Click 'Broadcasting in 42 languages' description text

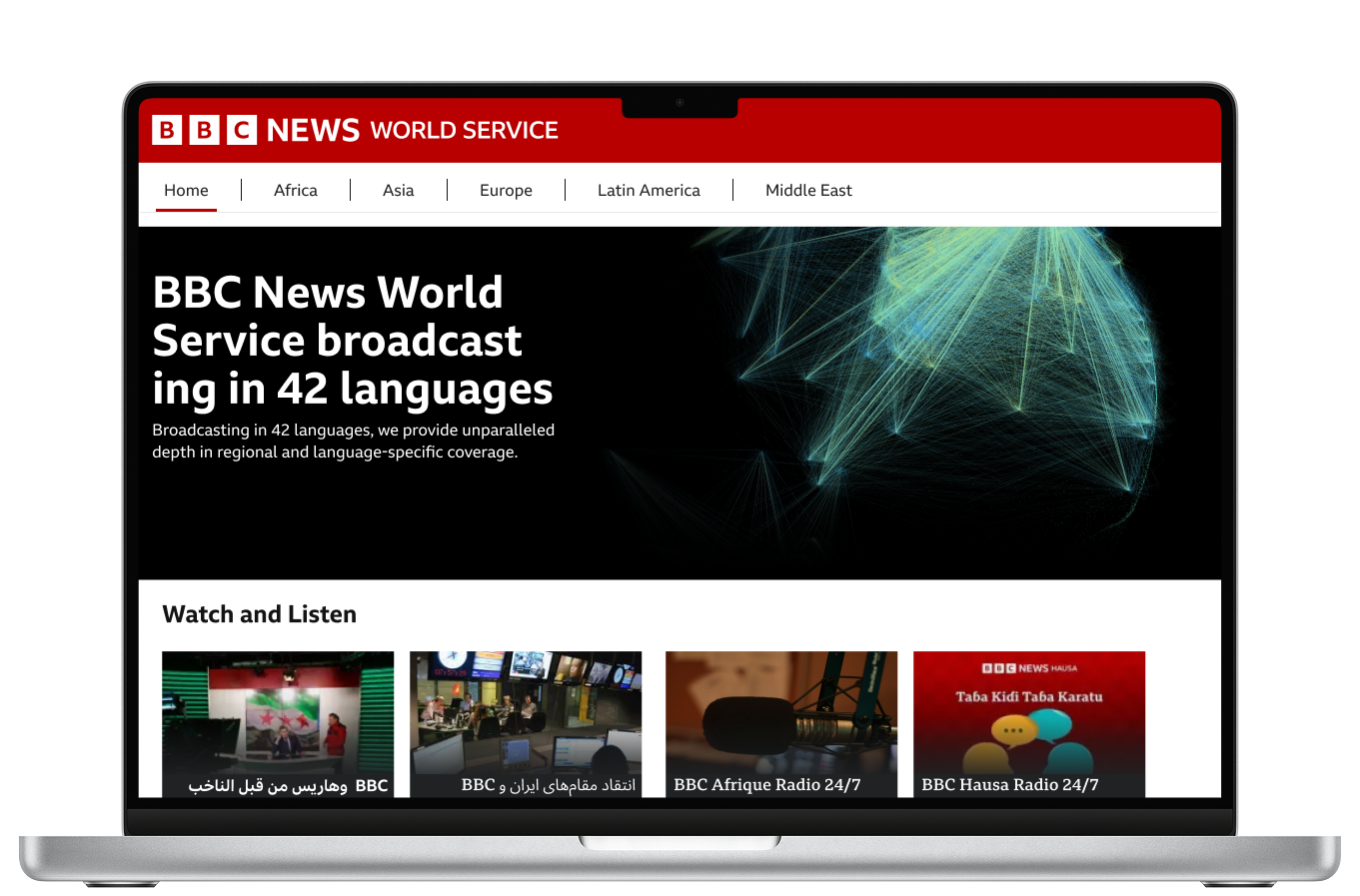click(353, 441)
